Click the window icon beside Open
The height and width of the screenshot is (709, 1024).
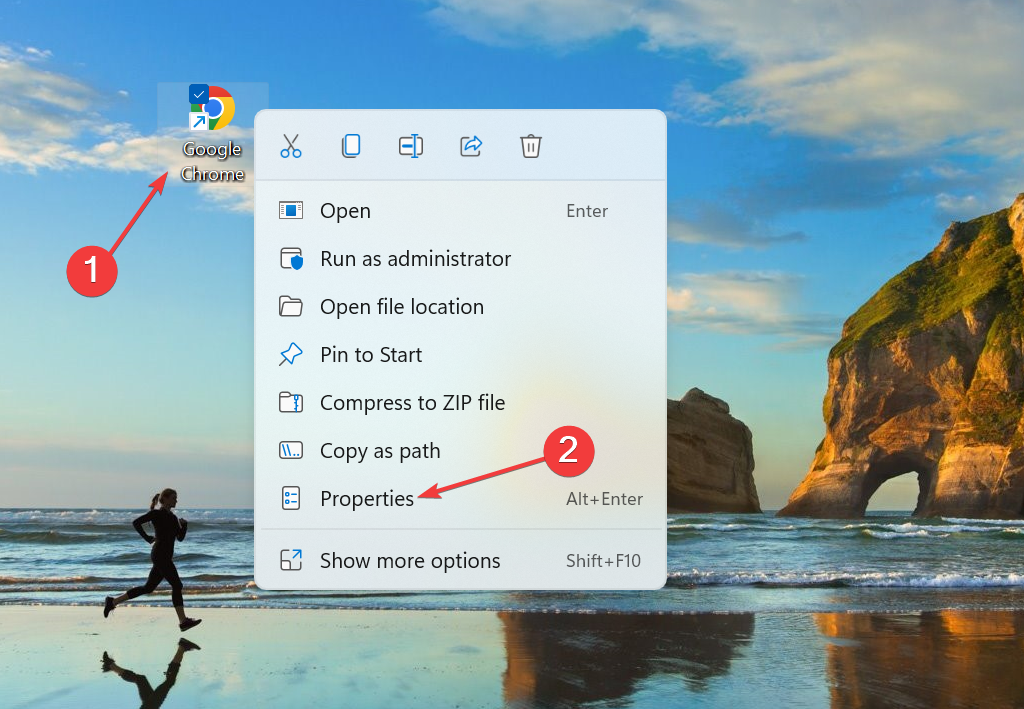291,210
